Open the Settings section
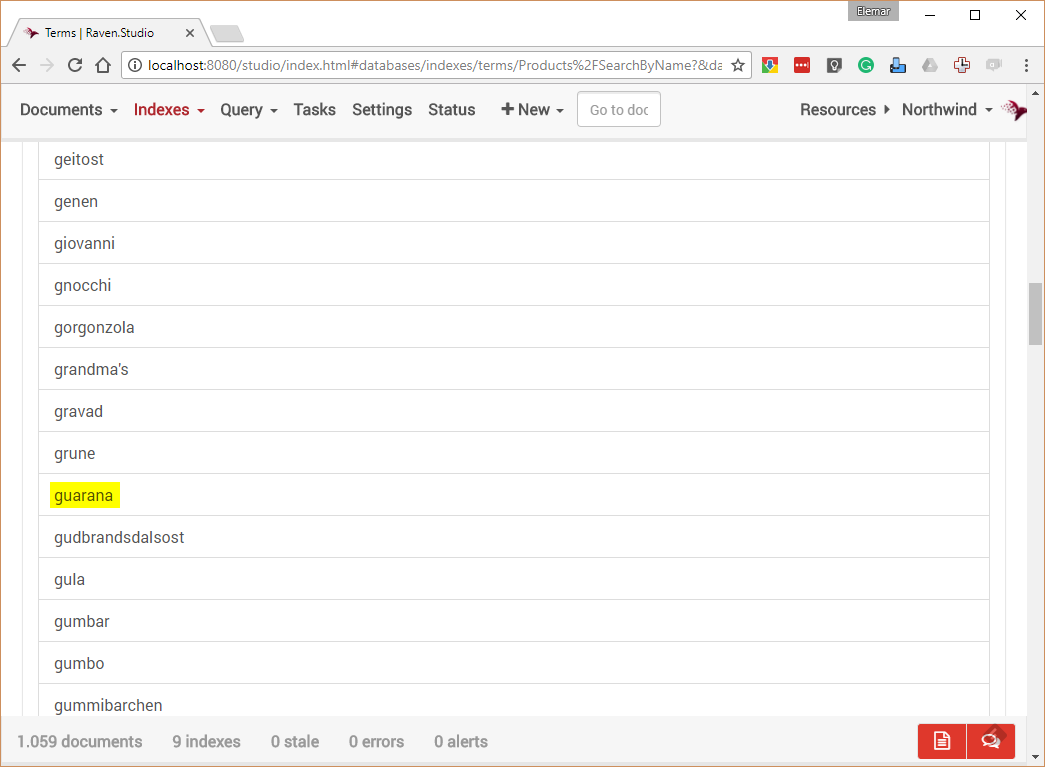This screenshot has width=1045, height=767. pos(382,110)
